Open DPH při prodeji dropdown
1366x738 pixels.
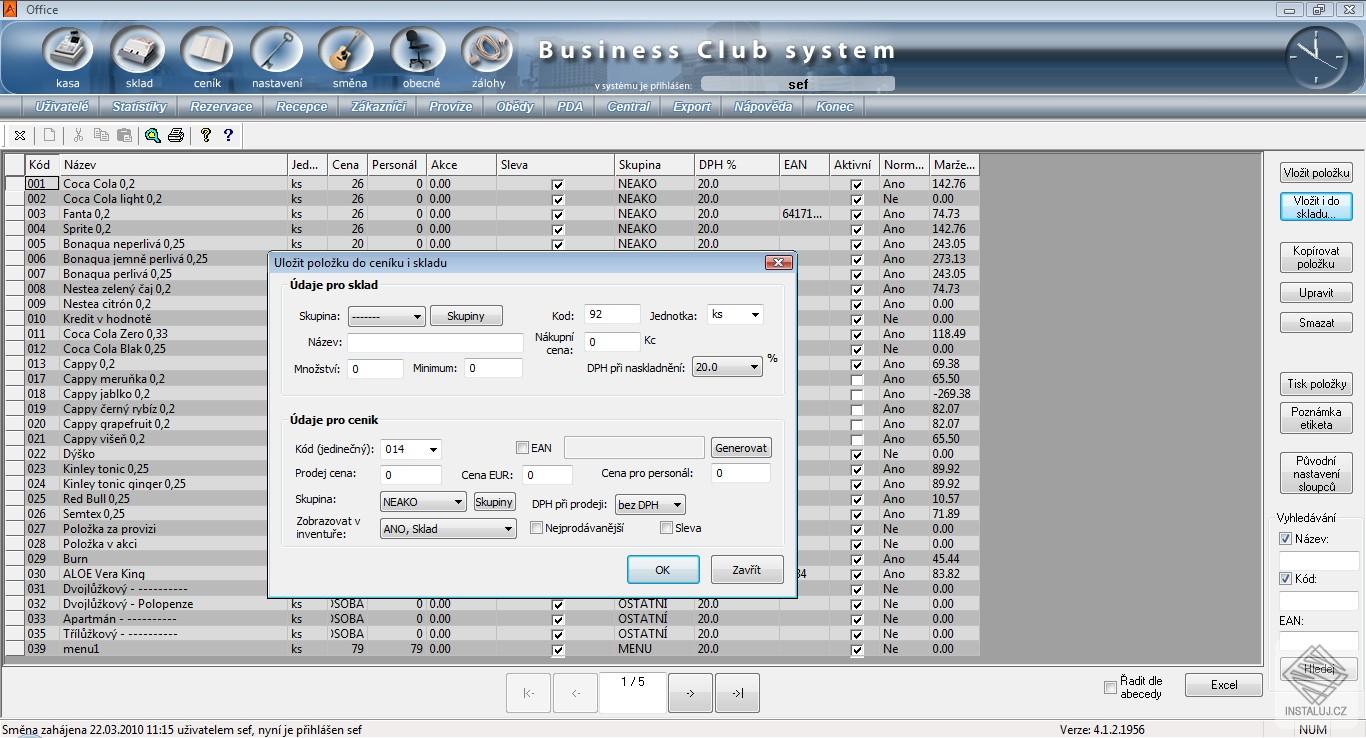point(650,505)
